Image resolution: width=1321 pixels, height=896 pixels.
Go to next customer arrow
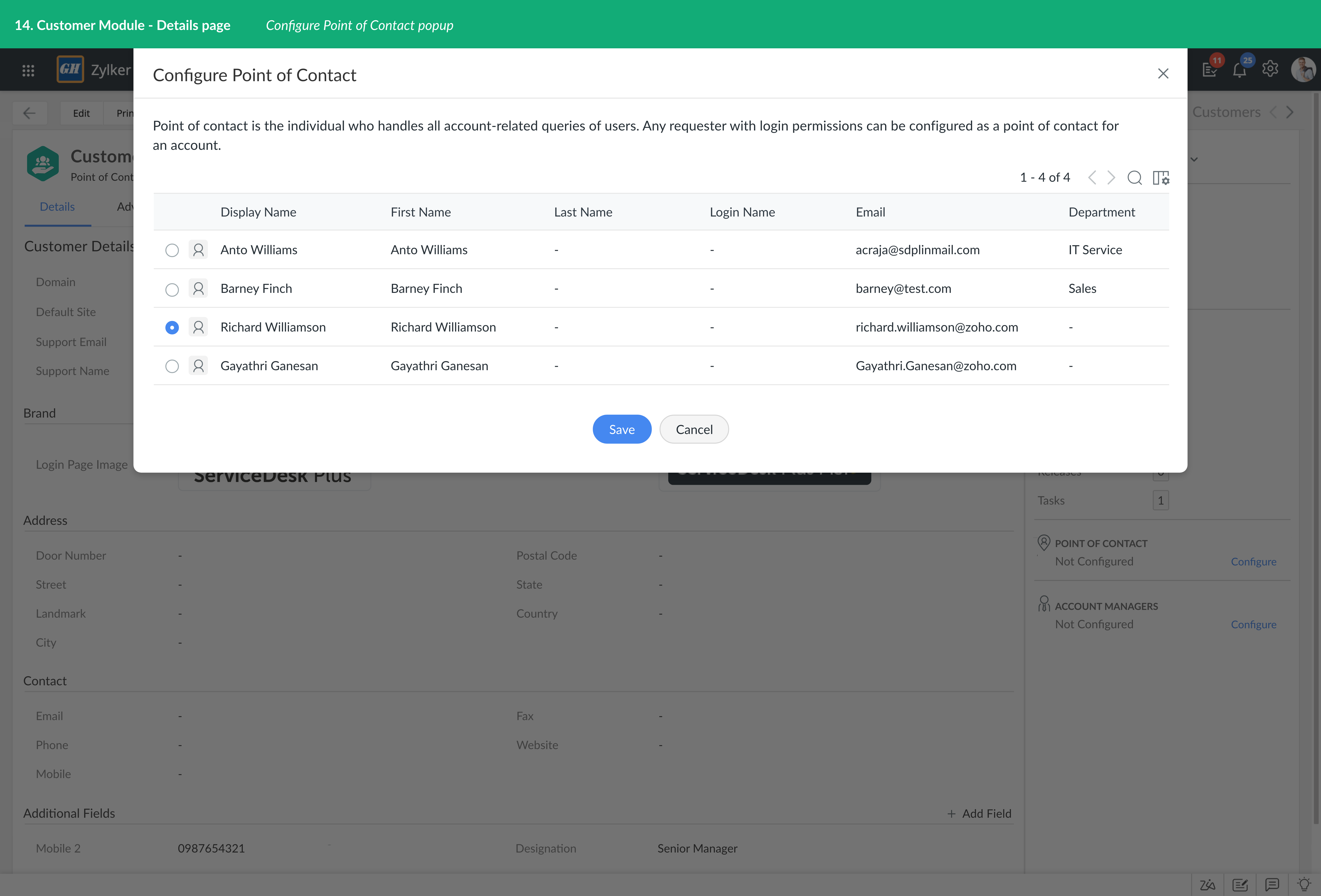coord(1290,112)
